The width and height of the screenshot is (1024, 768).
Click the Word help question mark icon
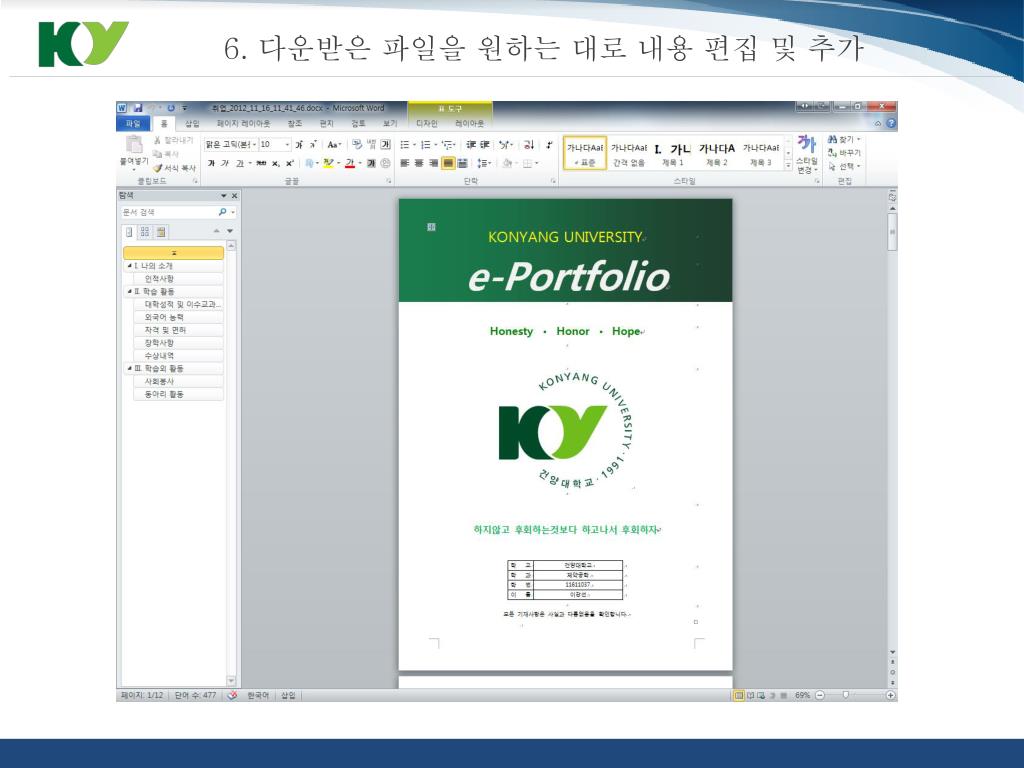(x=891, y=123)
